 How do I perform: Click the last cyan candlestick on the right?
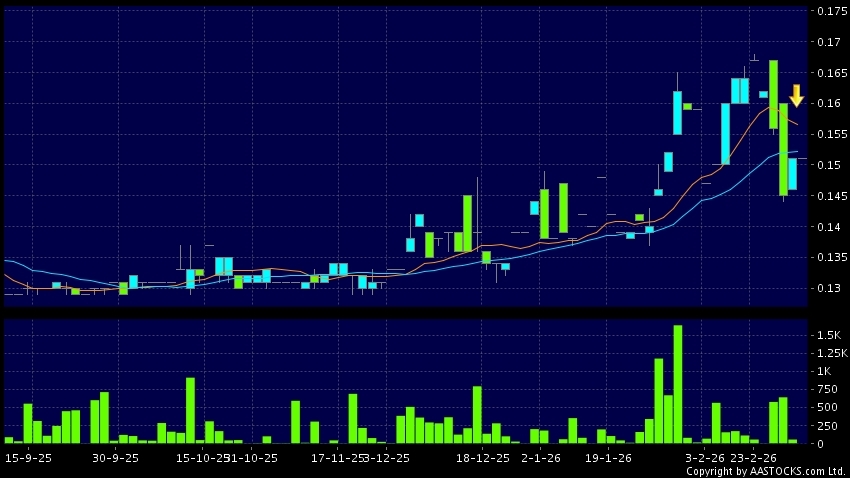(x=792, y=174)
